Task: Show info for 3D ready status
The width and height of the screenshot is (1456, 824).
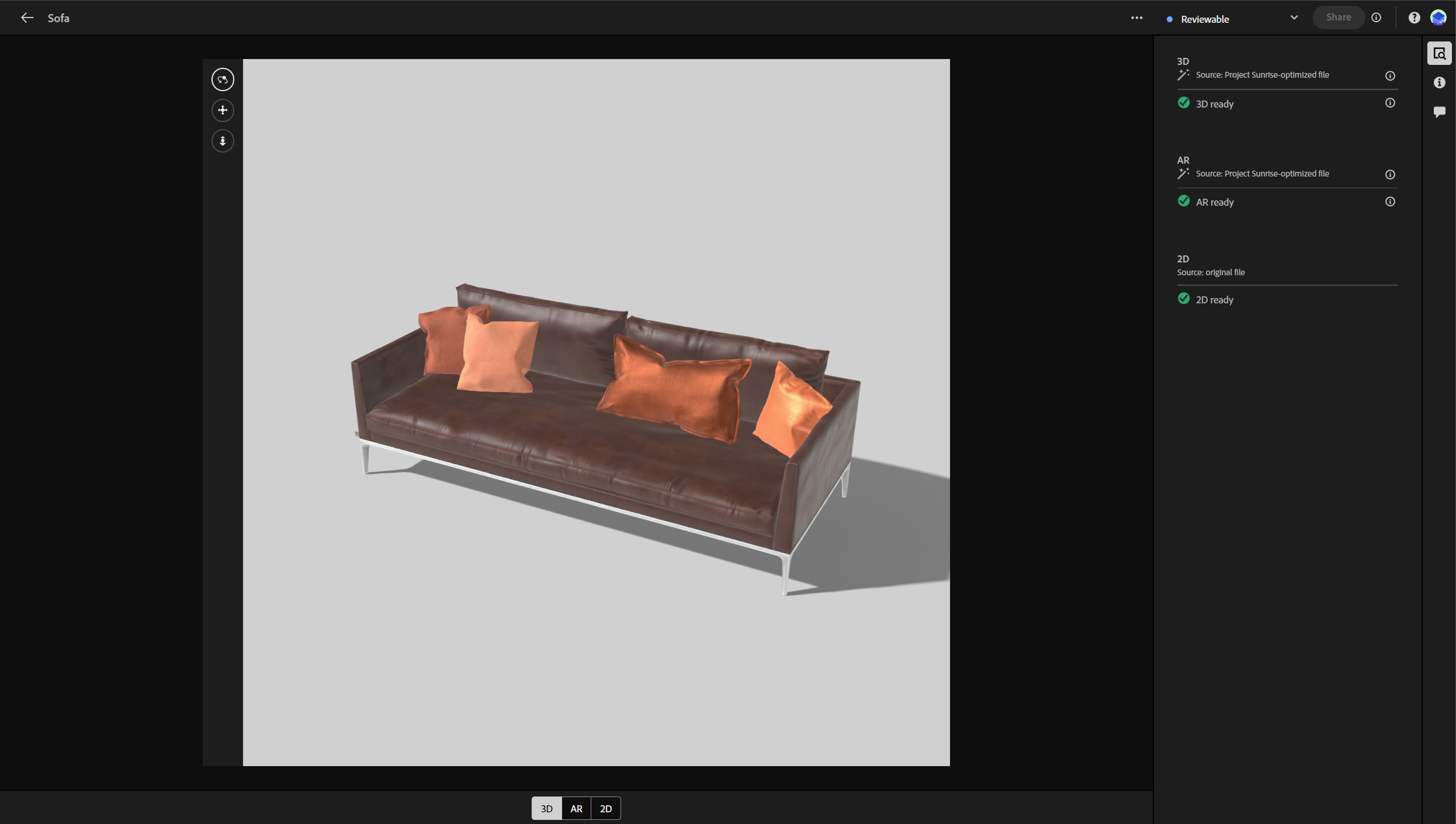Action: point(1390,103)
